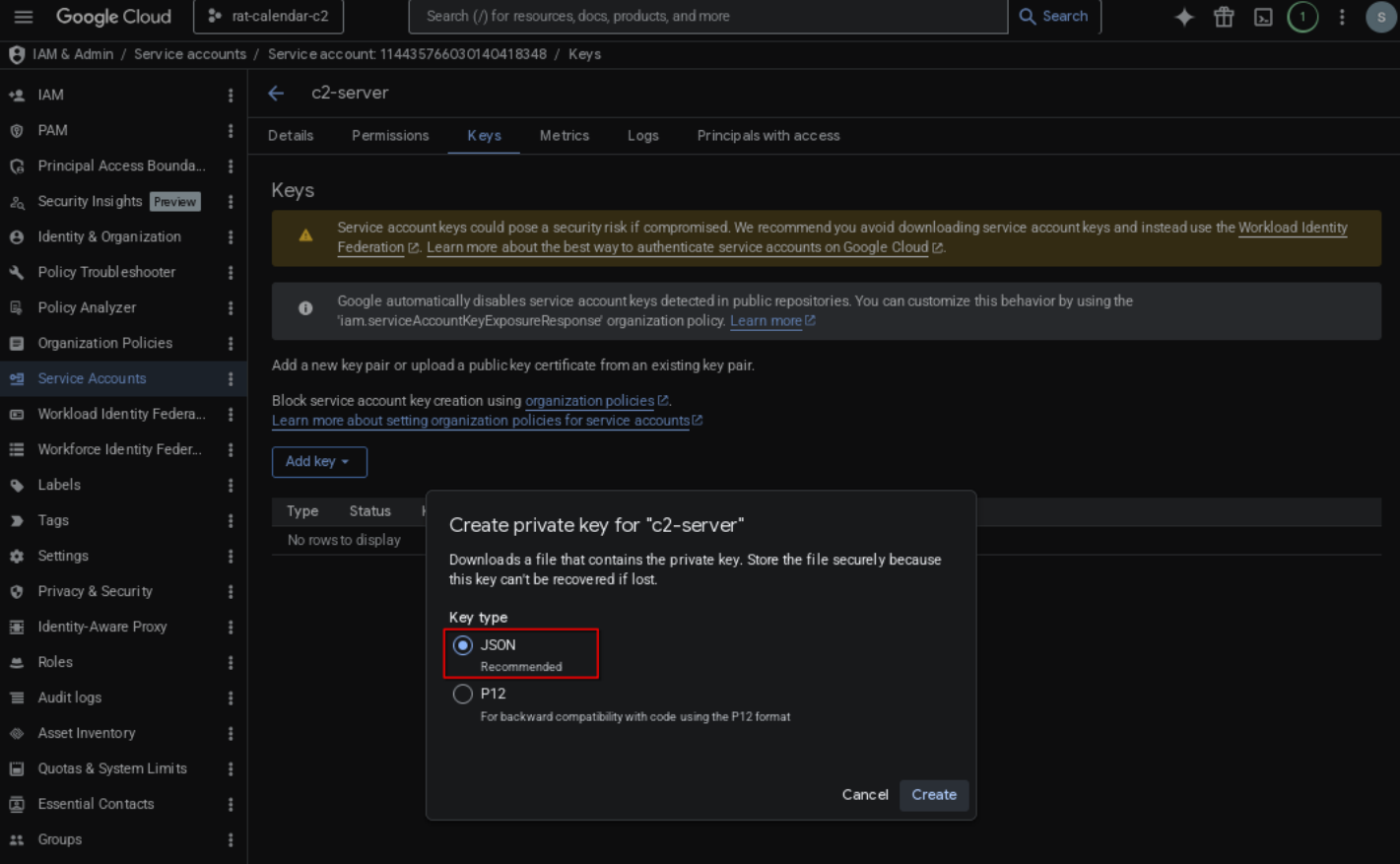Click the resource search input field
The height and width of the screenshot is (864, 1400).
(x=708, y=17)
